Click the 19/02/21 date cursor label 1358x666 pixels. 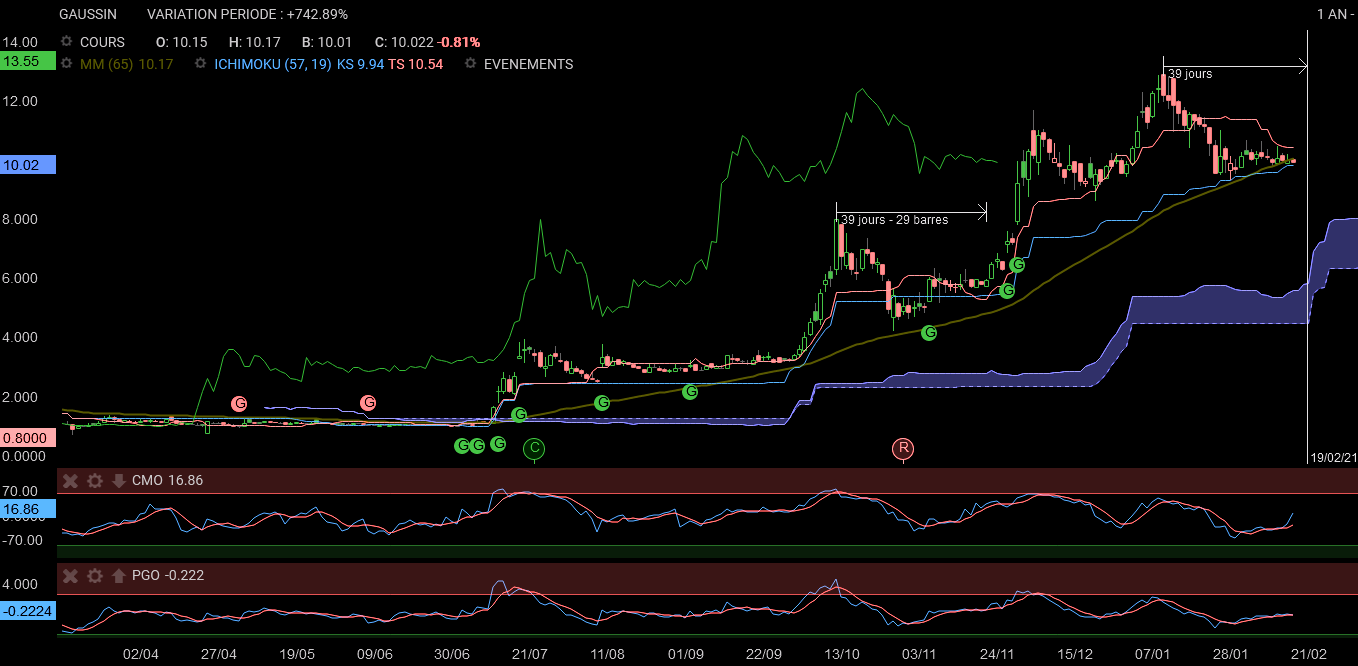(1333, 457)
